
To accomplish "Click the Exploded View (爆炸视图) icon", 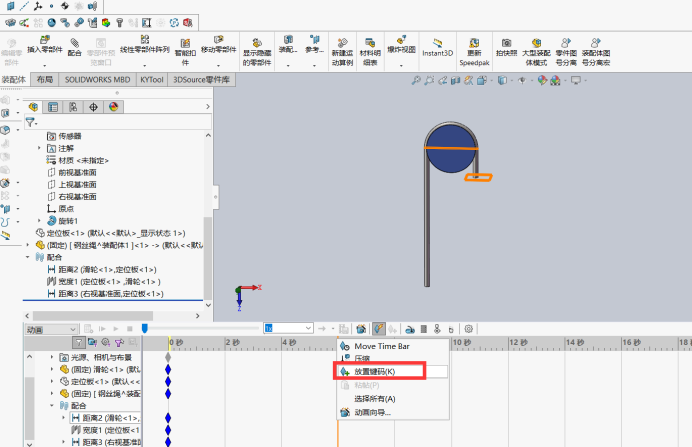I will pyautogui.click(x=401, y=40).
